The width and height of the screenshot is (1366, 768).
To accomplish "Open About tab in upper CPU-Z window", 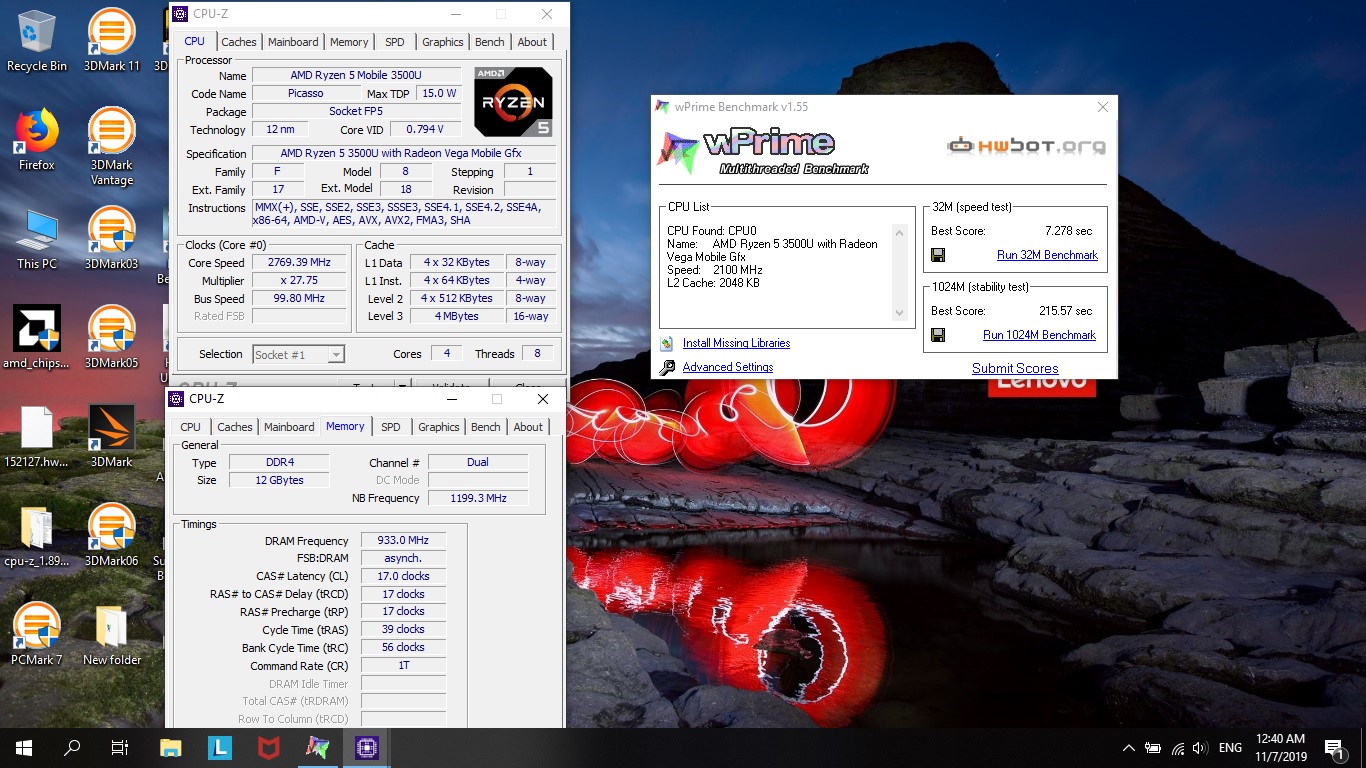I will (x=532, y=42).
